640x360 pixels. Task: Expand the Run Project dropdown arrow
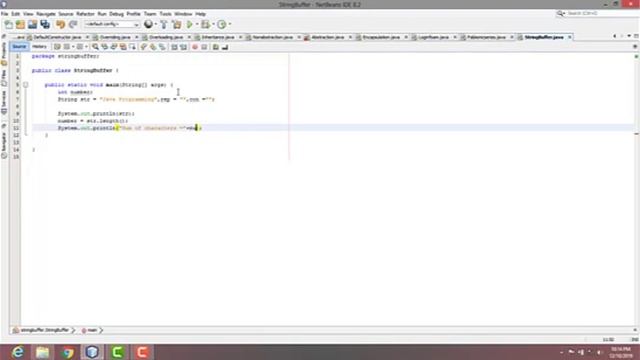197,24
